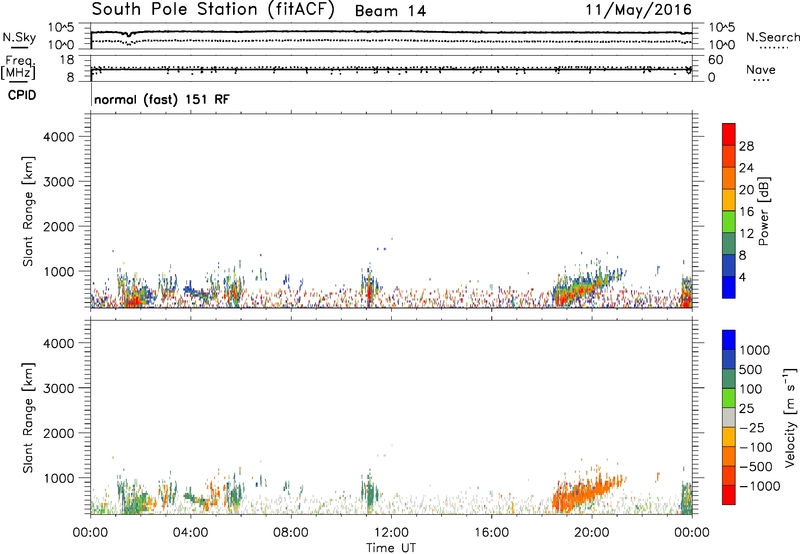Screen dimensions: 800x554
Task: Click the bright blue top segment of Velocity color bar
Action: tap(729, 340)
